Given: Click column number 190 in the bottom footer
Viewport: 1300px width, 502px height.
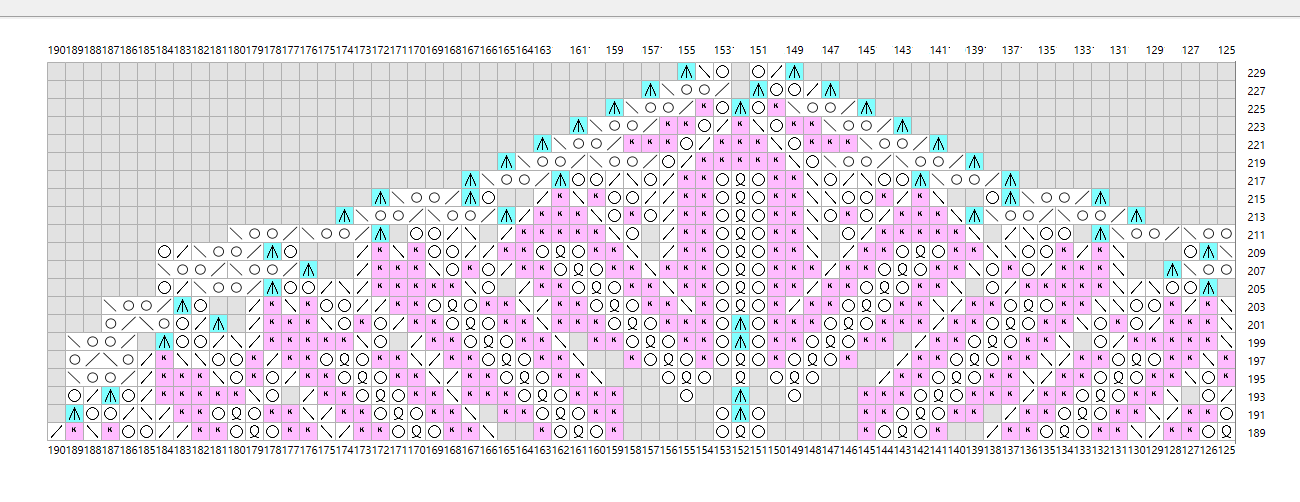Looking at the screenshot, I should click(x=56, y=451).
